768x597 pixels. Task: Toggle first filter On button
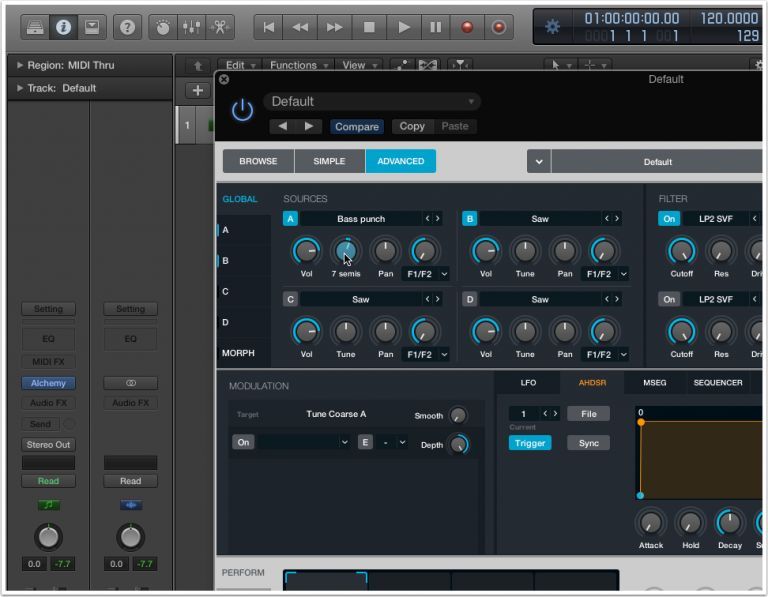tap(669, 219)
